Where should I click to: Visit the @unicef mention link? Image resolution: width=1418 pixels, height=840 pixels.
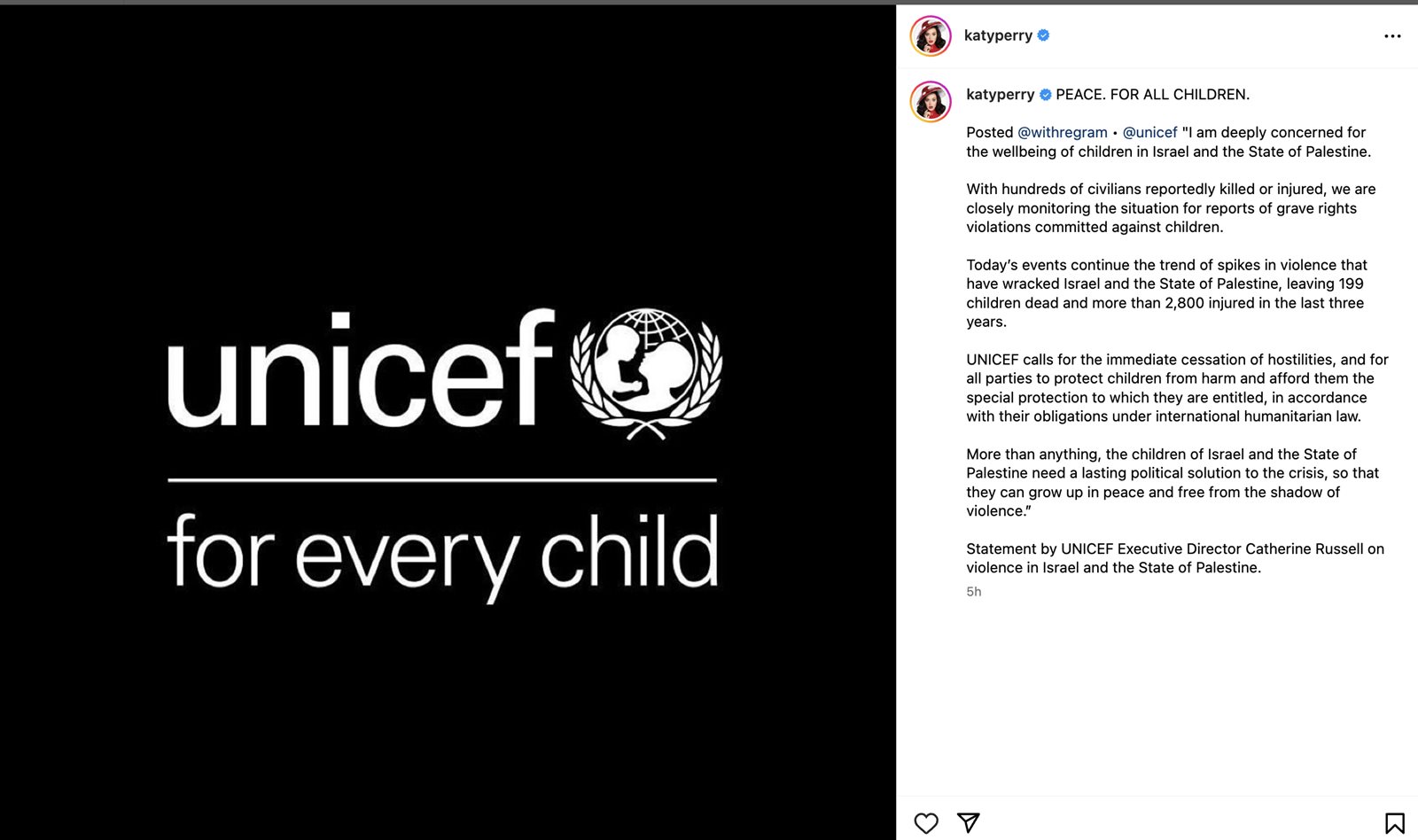pos(1149,132)
